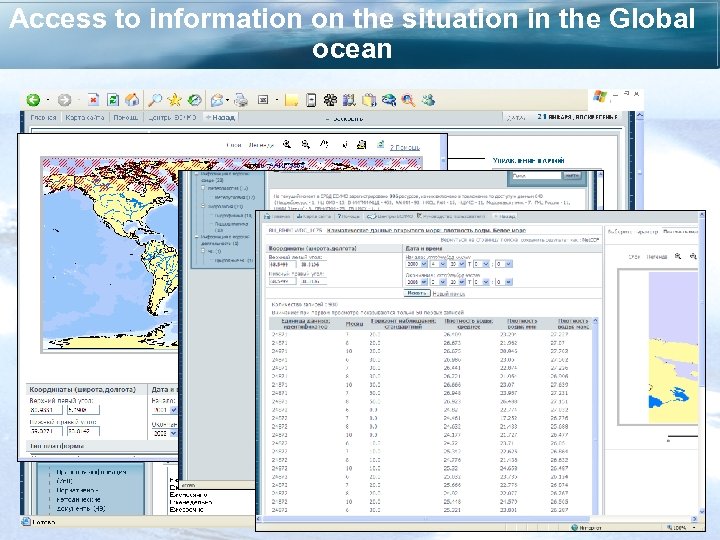This screenshot has height=540, width=720.
Task: Click the clipboard icon in browser toolbar
Action: 369,100
